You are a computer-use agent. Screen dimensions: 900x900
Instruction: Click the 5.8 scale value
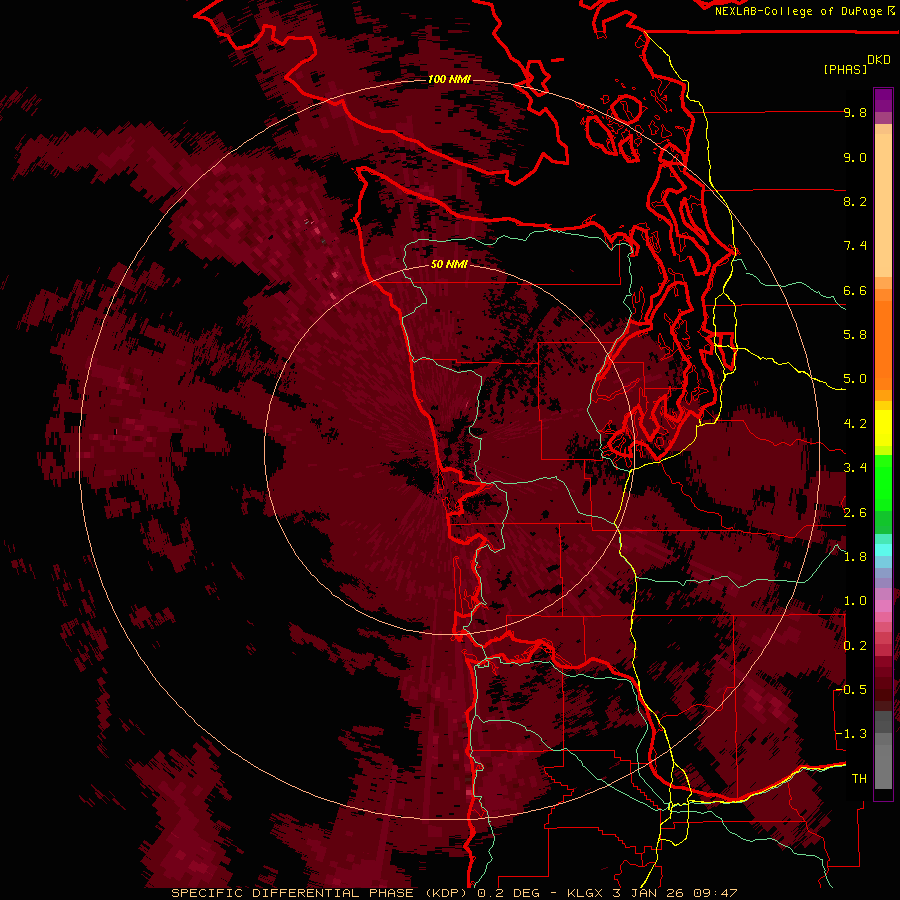[855, 335]
